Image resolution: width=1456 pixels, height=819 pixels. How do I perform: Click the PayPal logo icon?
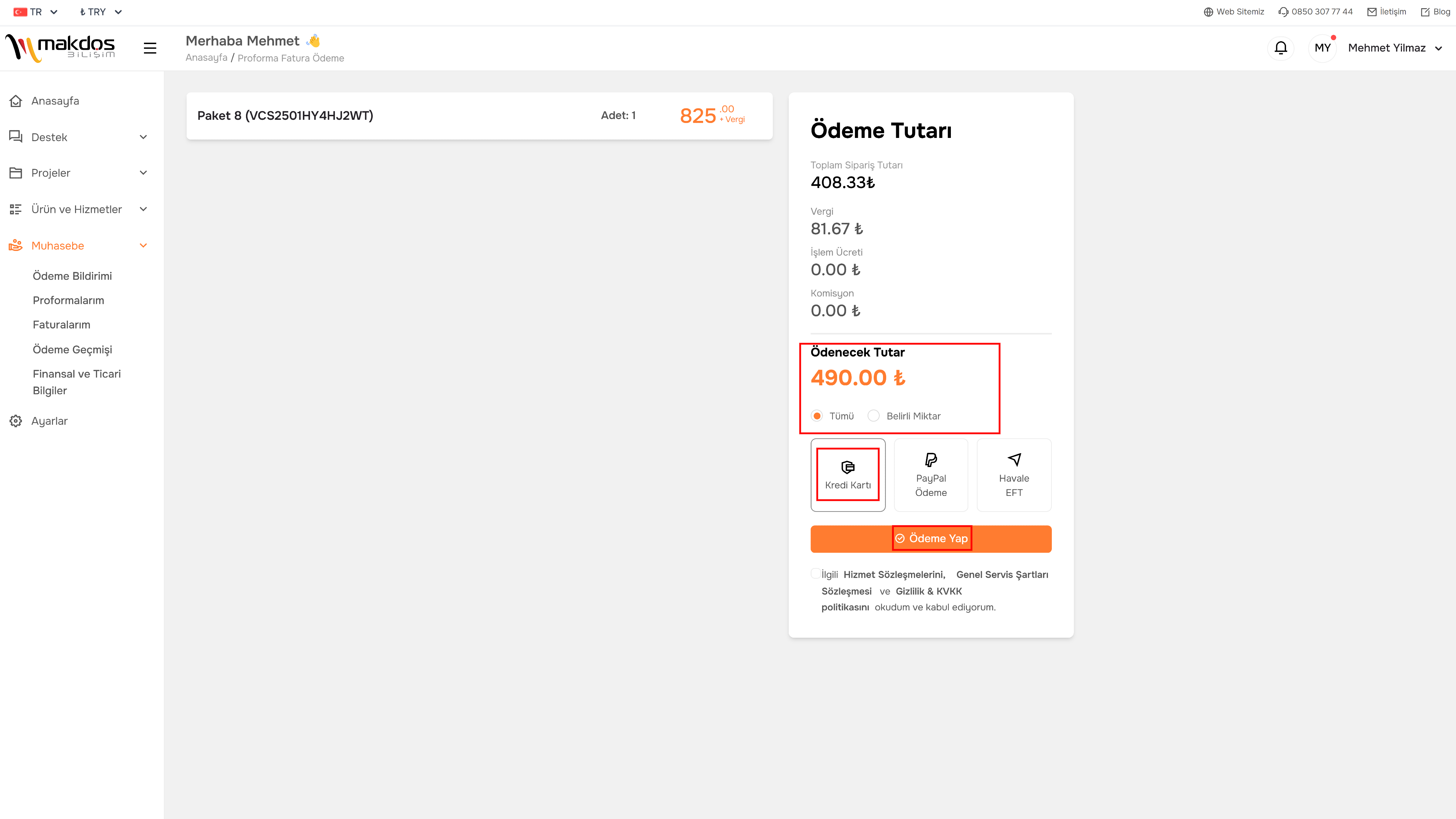pyautogui.click(x=931, y=460)
